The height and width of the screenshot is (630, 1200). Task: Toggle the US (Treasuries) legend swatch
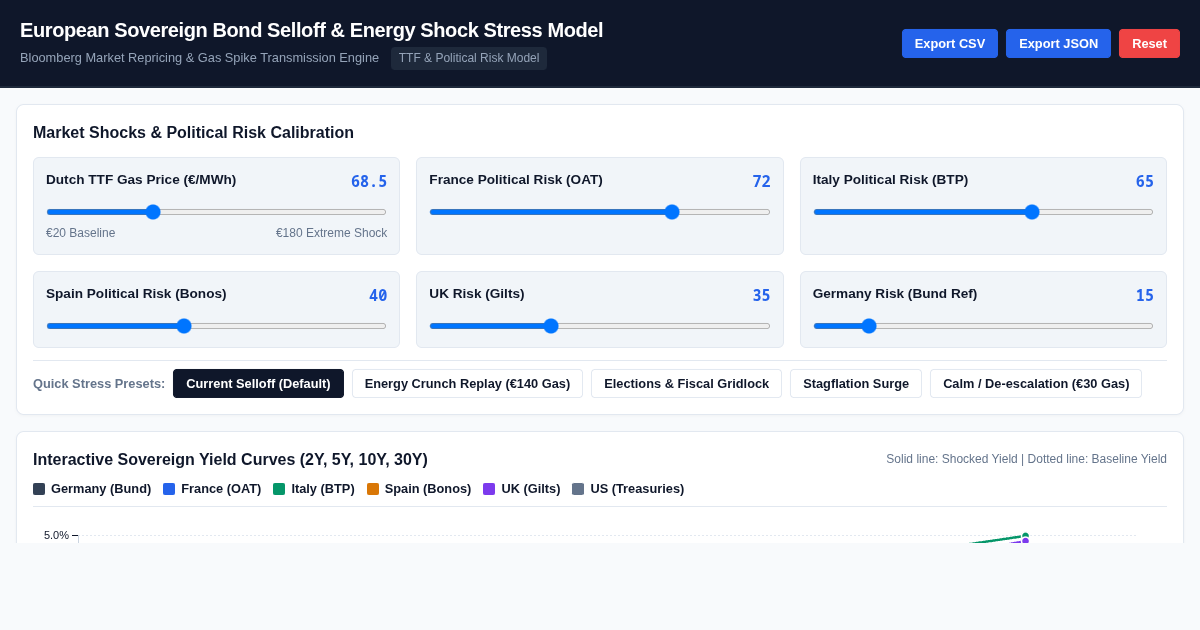coord(578,489)
